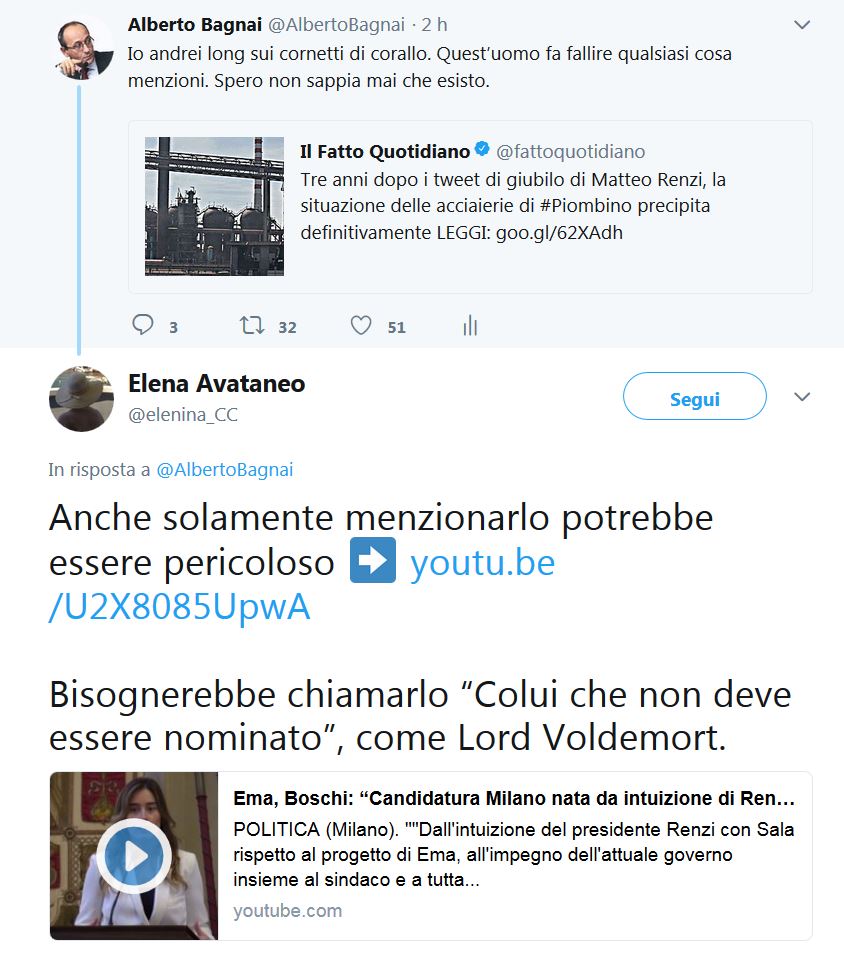Click the reply icon under Bagnai's tweet
The image size is (844, 957).
143,325
